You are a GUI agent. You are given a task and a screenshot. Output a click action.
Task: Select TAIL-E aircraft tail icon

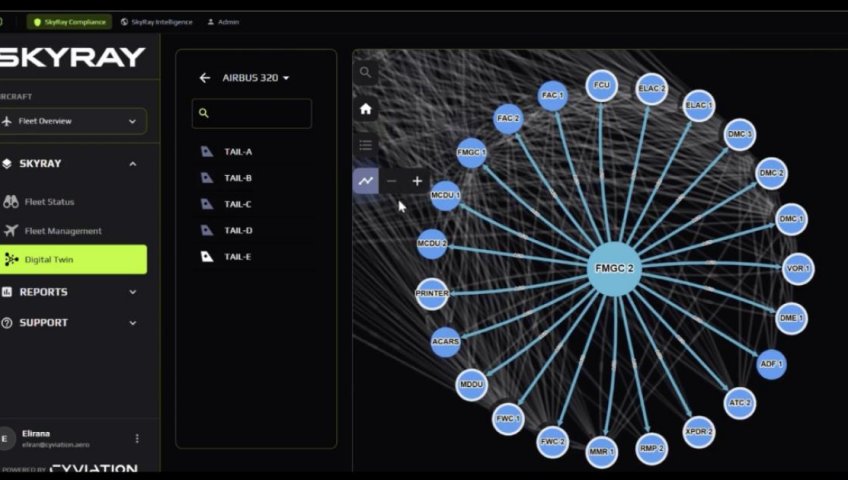pos(207,257)
